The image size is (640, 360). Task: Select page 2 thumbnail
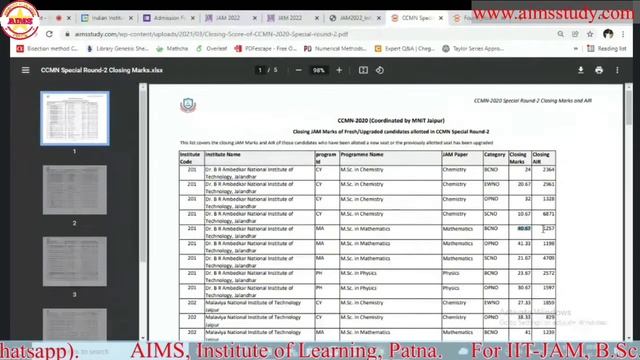click(75, 190)
